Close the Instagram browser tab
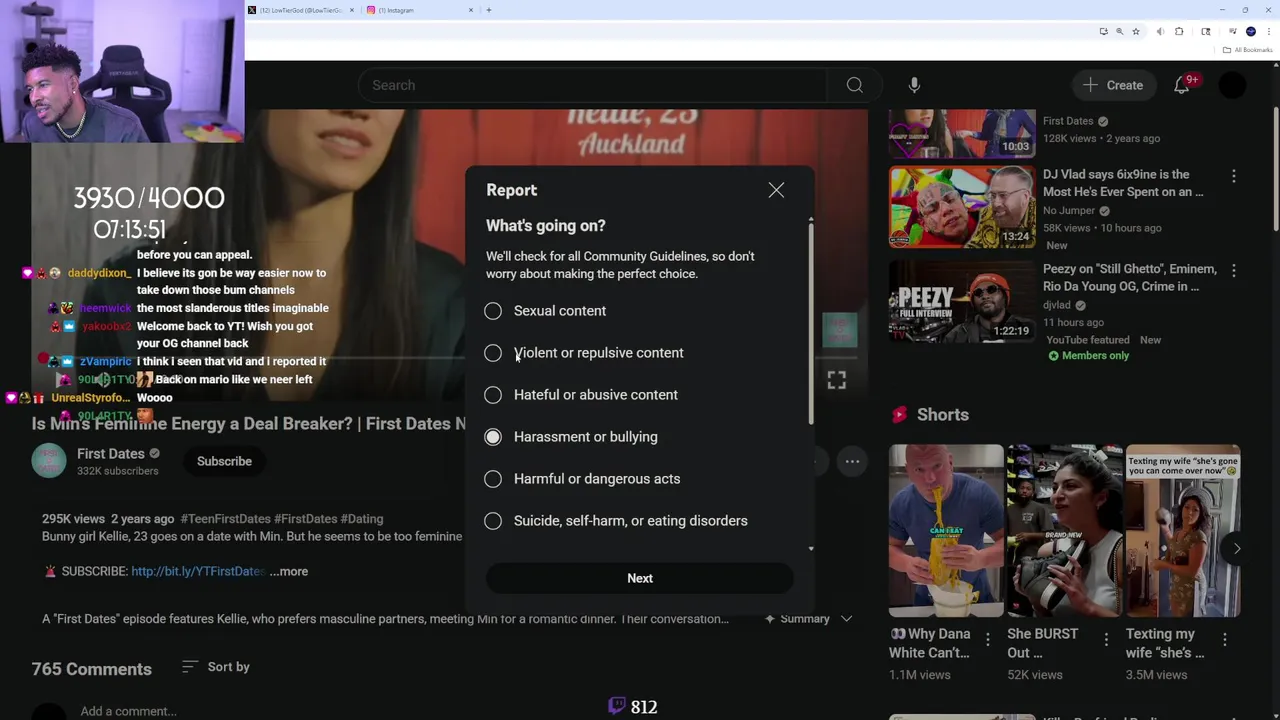 point(471,10)
